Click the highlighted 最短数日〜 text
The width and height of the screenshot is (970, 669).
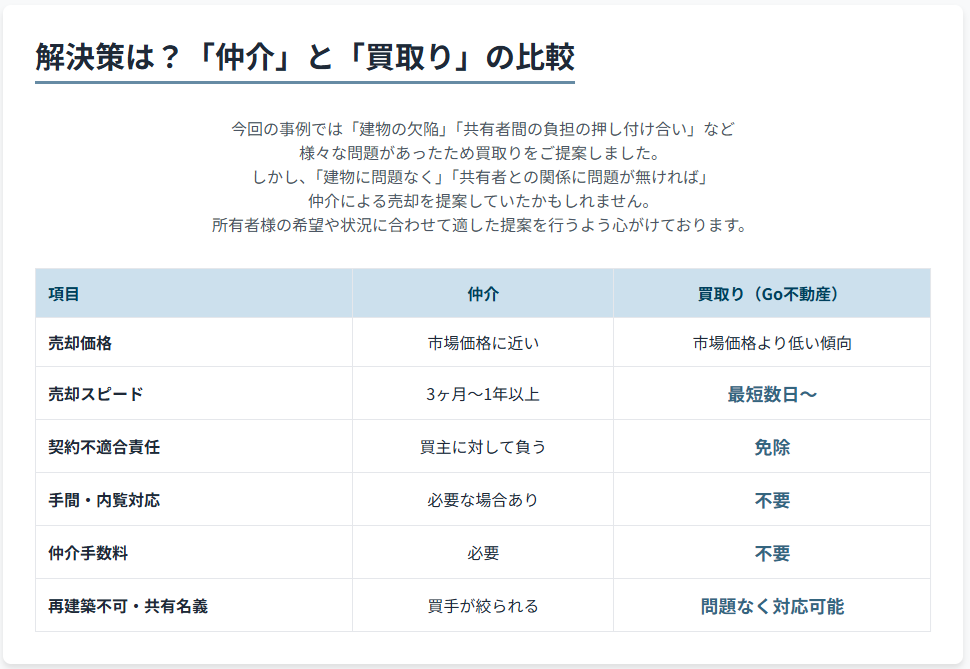(x=772, y=394)
